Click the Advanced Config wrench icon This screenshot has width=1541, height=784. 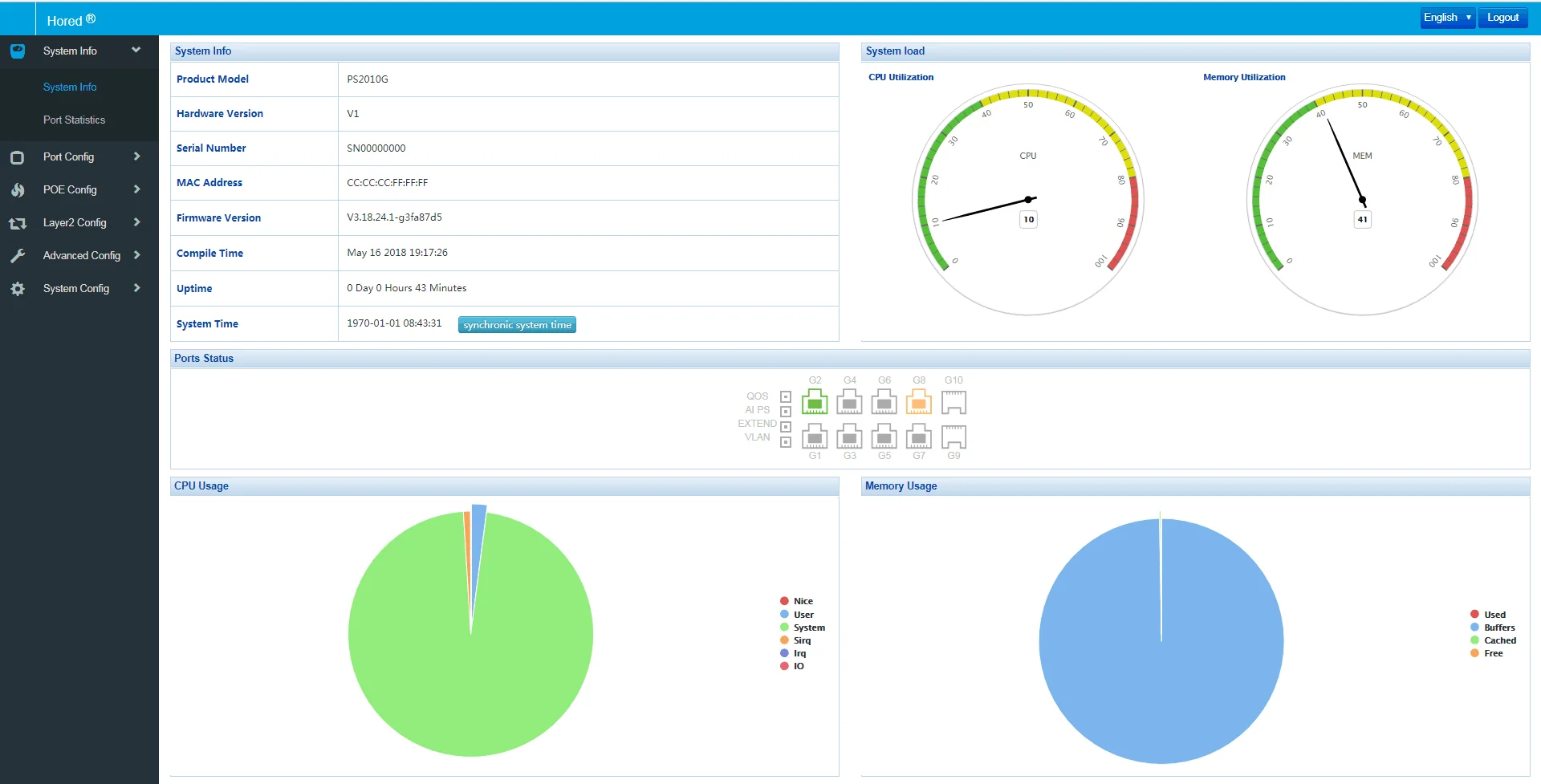coord(18,256)
